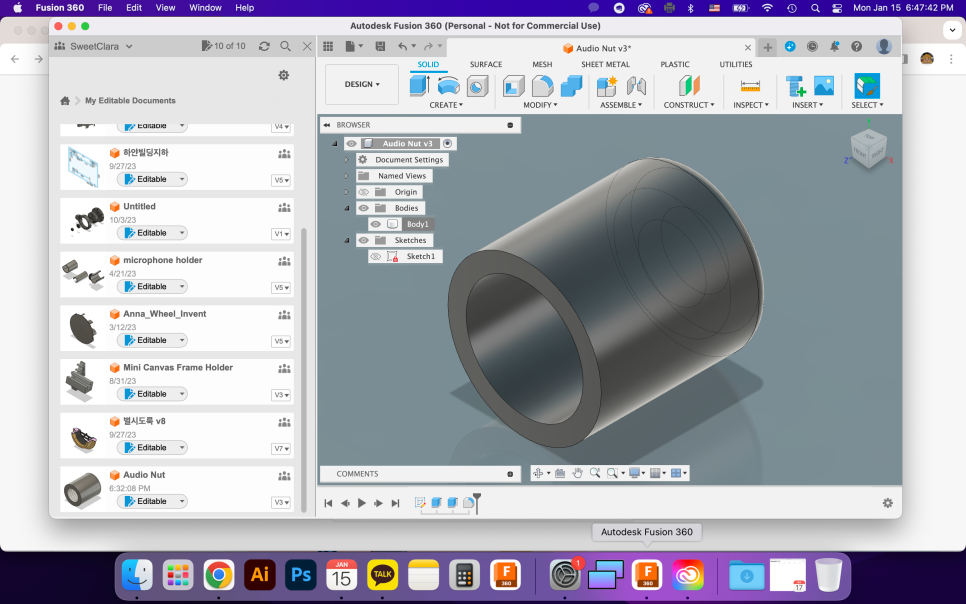
Task: Click the New Component icon
Action: click(607, 86)
